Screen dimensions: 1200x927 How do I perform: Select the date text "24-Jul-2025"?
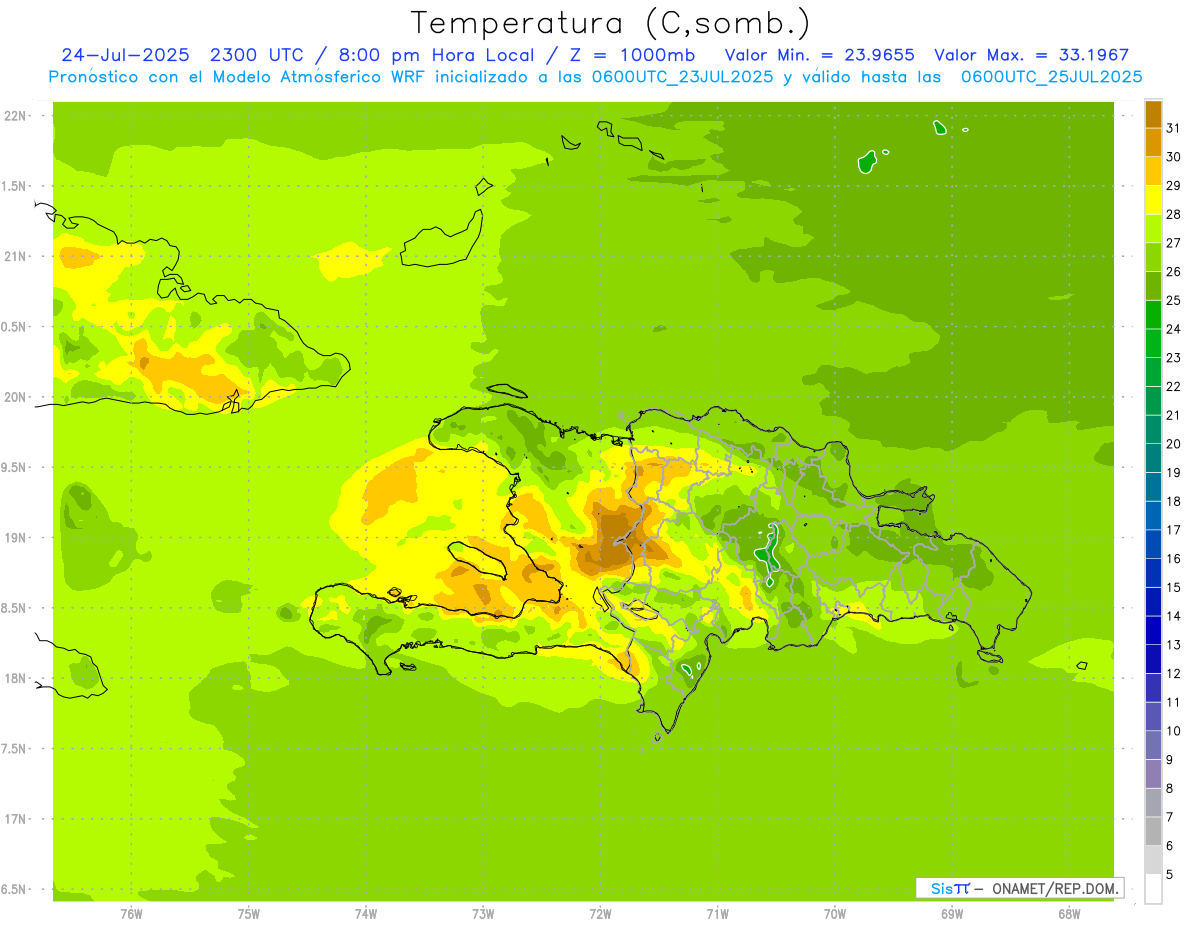(128, 55)
